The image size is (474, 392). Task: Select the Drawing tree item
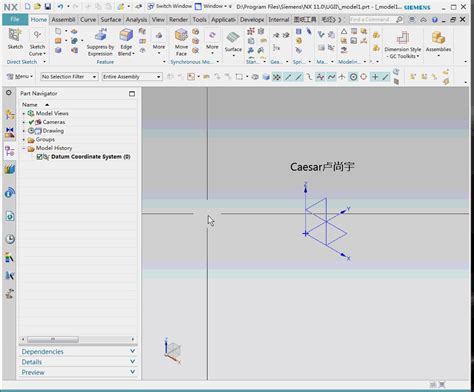coord(53,131)
